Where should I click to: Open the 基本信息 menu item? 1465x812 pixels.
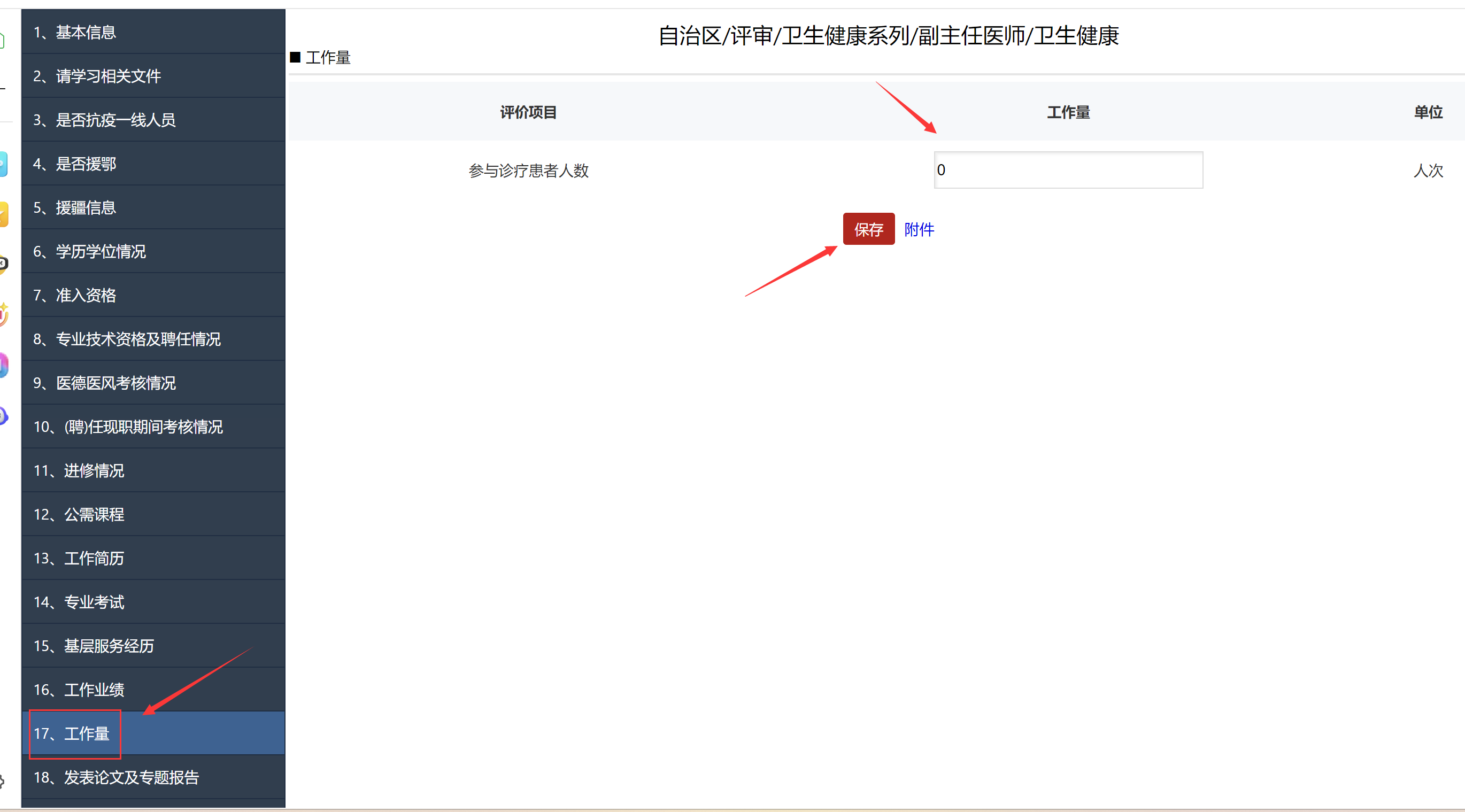(x=153, y=32)
